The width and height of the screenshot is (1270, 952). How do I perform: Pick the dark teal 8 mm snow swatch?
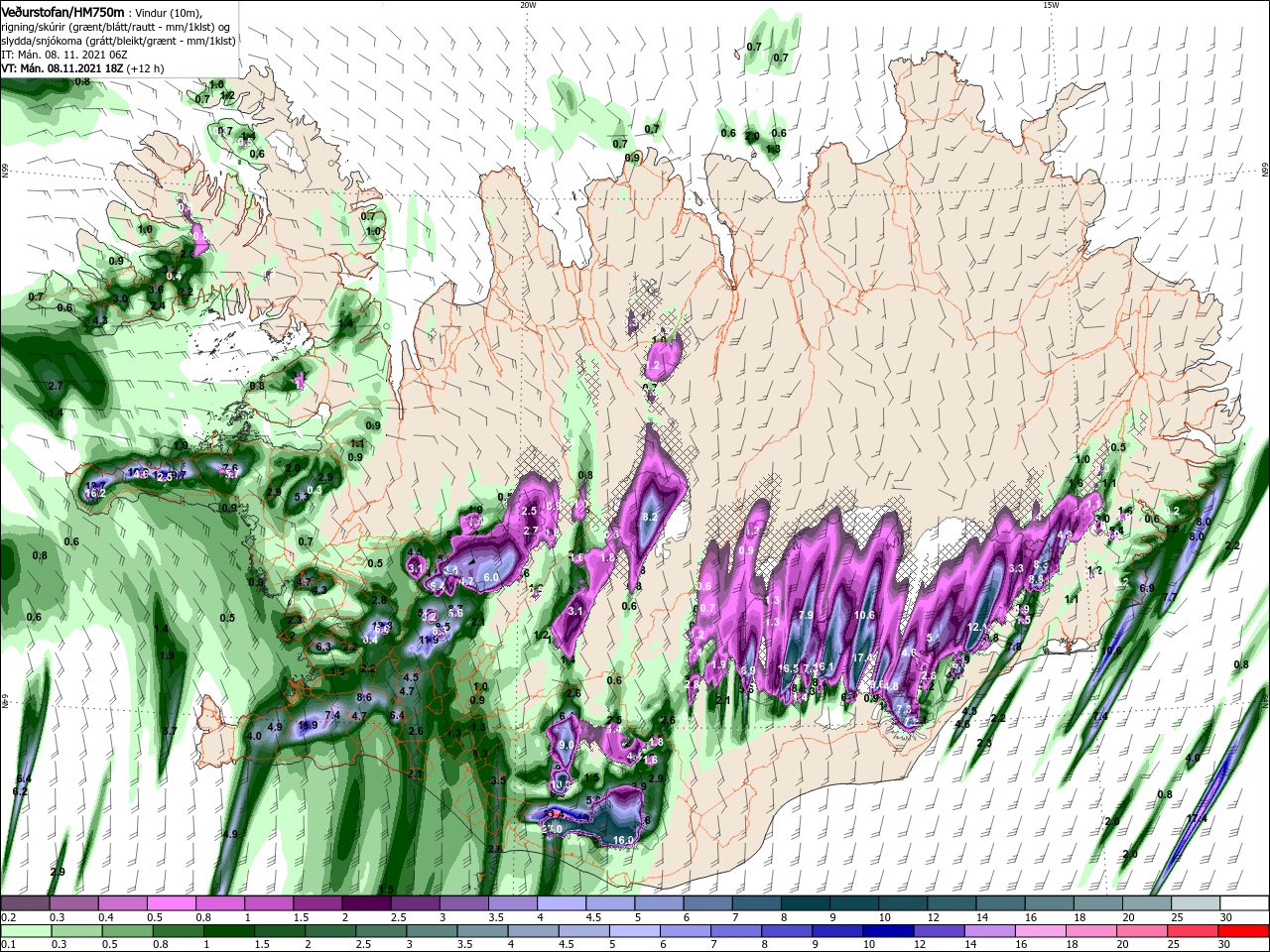click(806, 903)
